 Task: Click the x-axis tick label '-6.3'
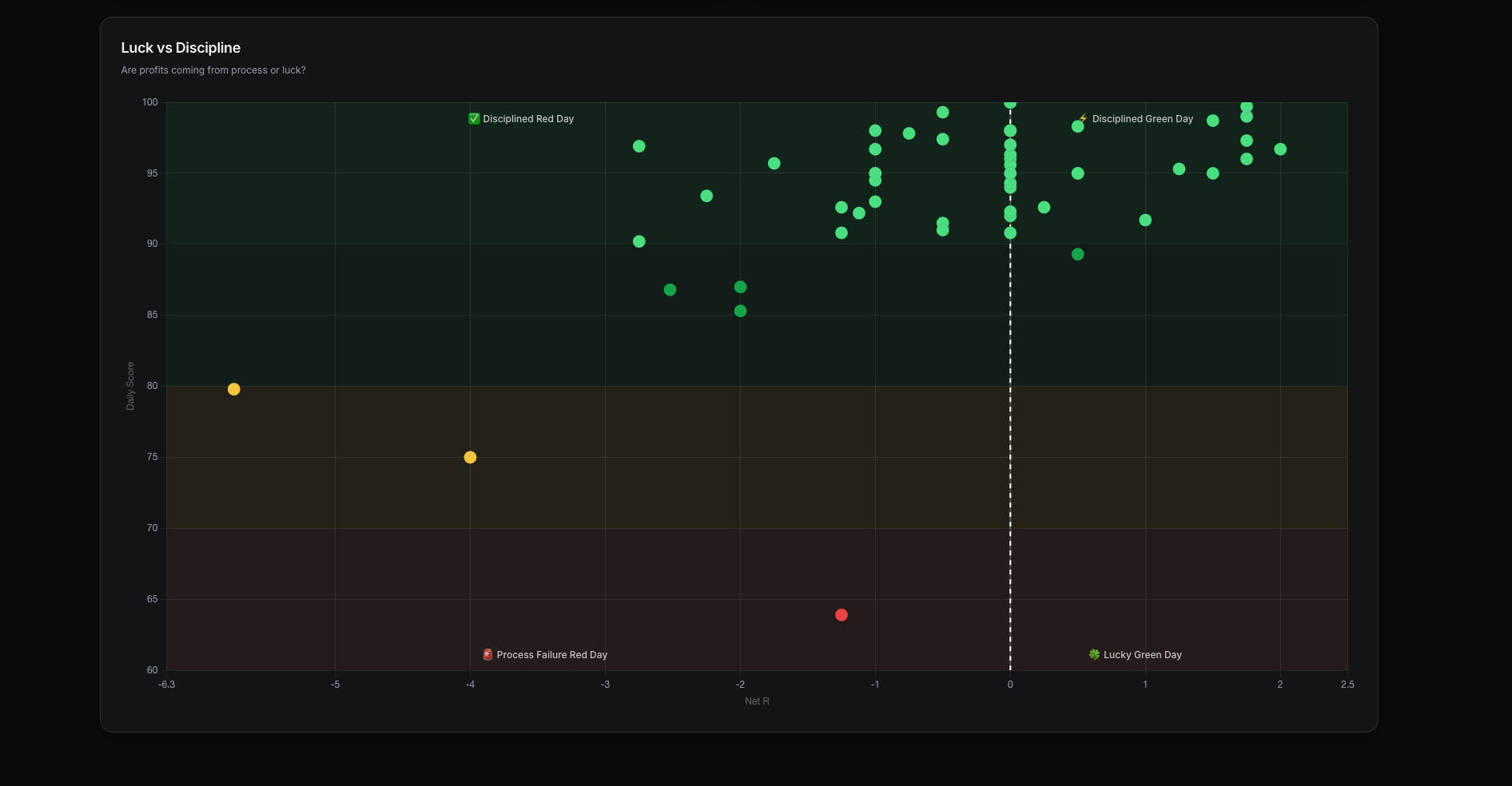coord(166,685)
